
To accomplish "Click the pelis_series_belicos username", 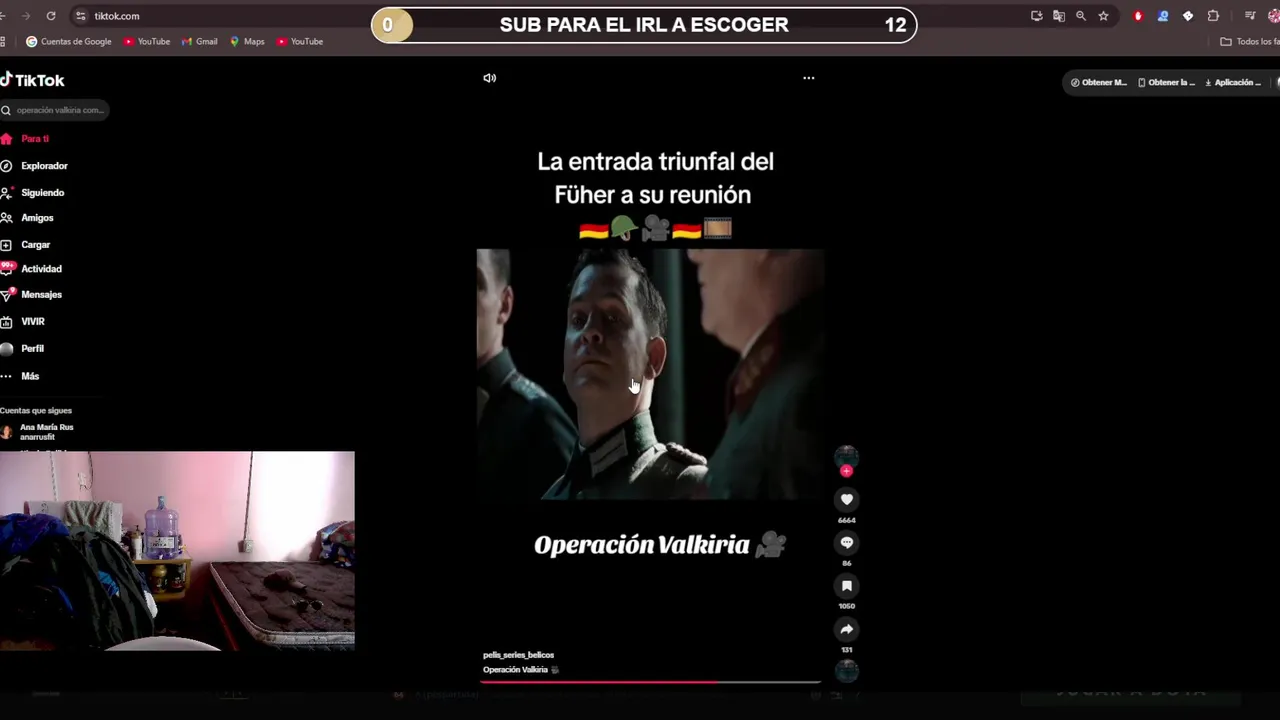I will pos(518,655).
